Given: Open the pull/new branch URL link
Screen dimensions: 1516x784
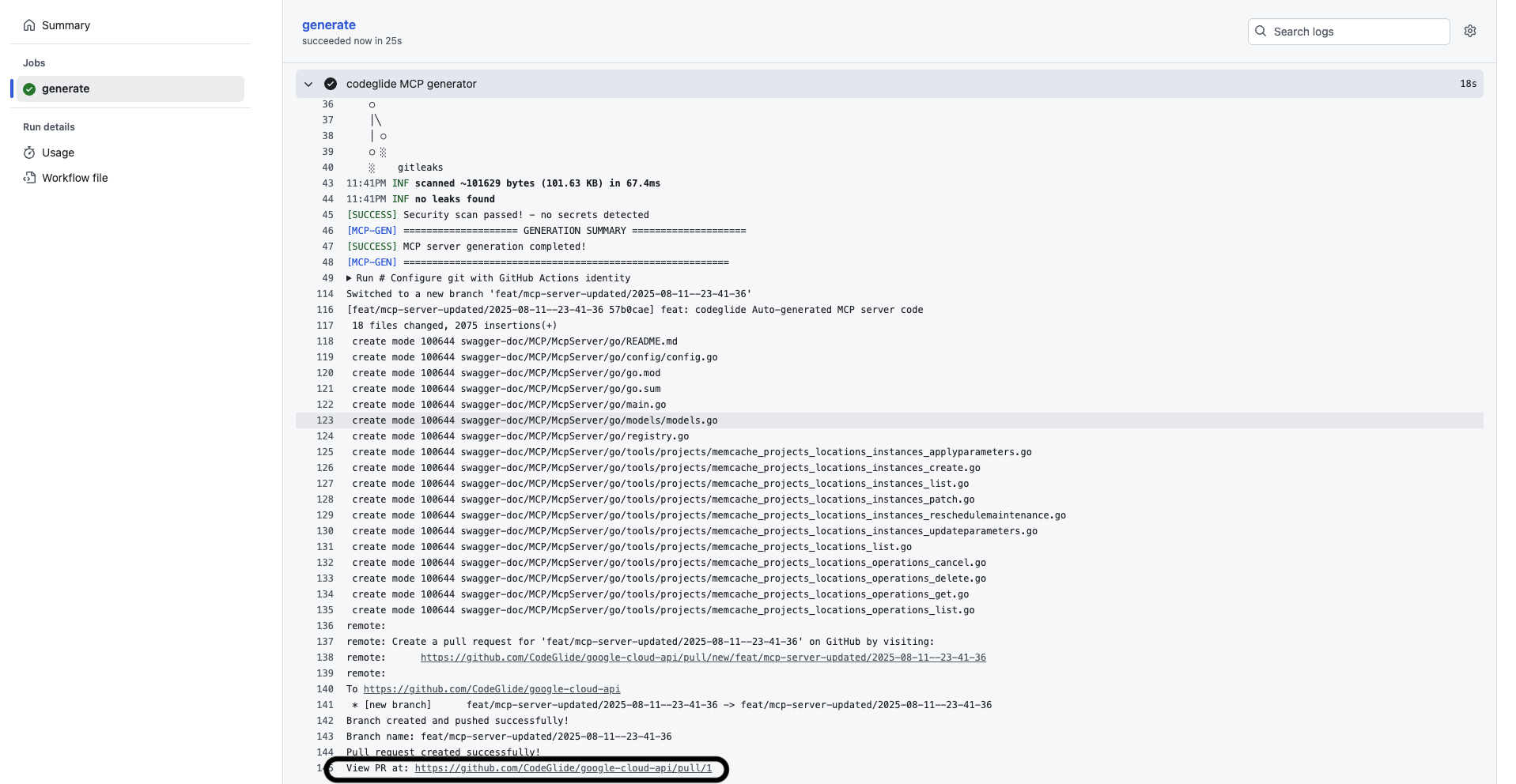Looking at the screenshot, I should [x=703, y=658].
